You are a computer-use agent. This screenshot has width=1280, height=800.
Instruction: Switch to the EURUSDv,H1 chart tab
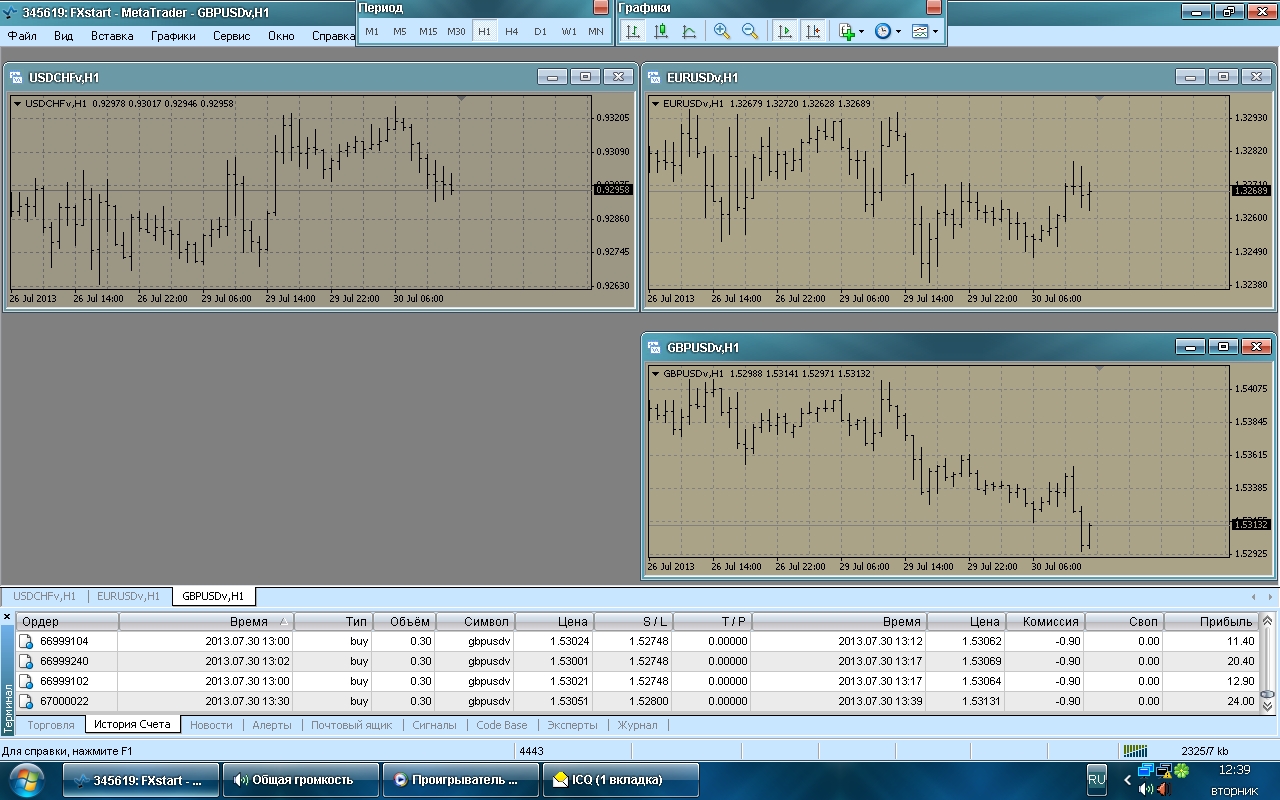tap(128, 596)
